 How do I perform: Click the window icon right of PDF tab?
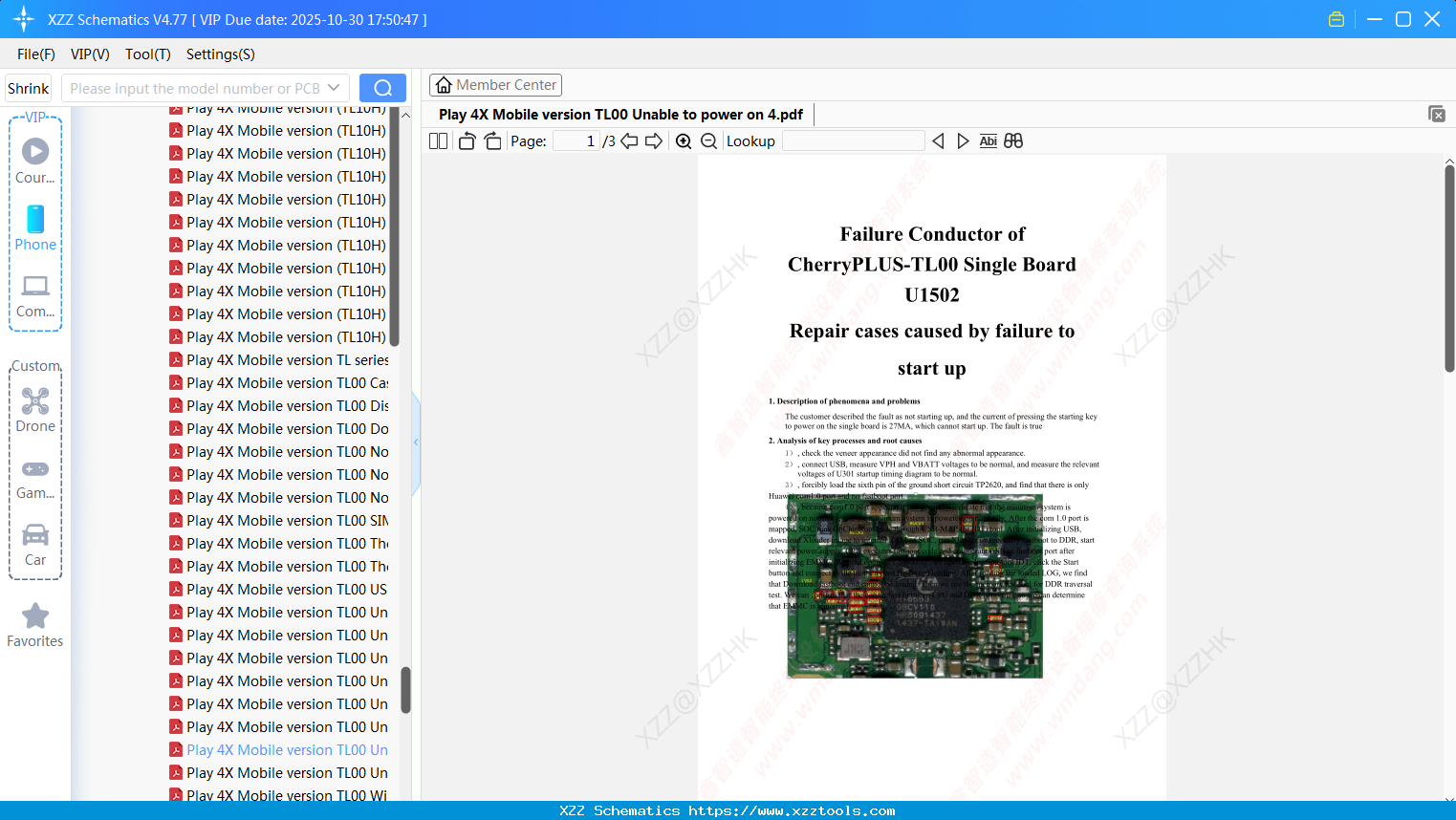(1437, 114)
